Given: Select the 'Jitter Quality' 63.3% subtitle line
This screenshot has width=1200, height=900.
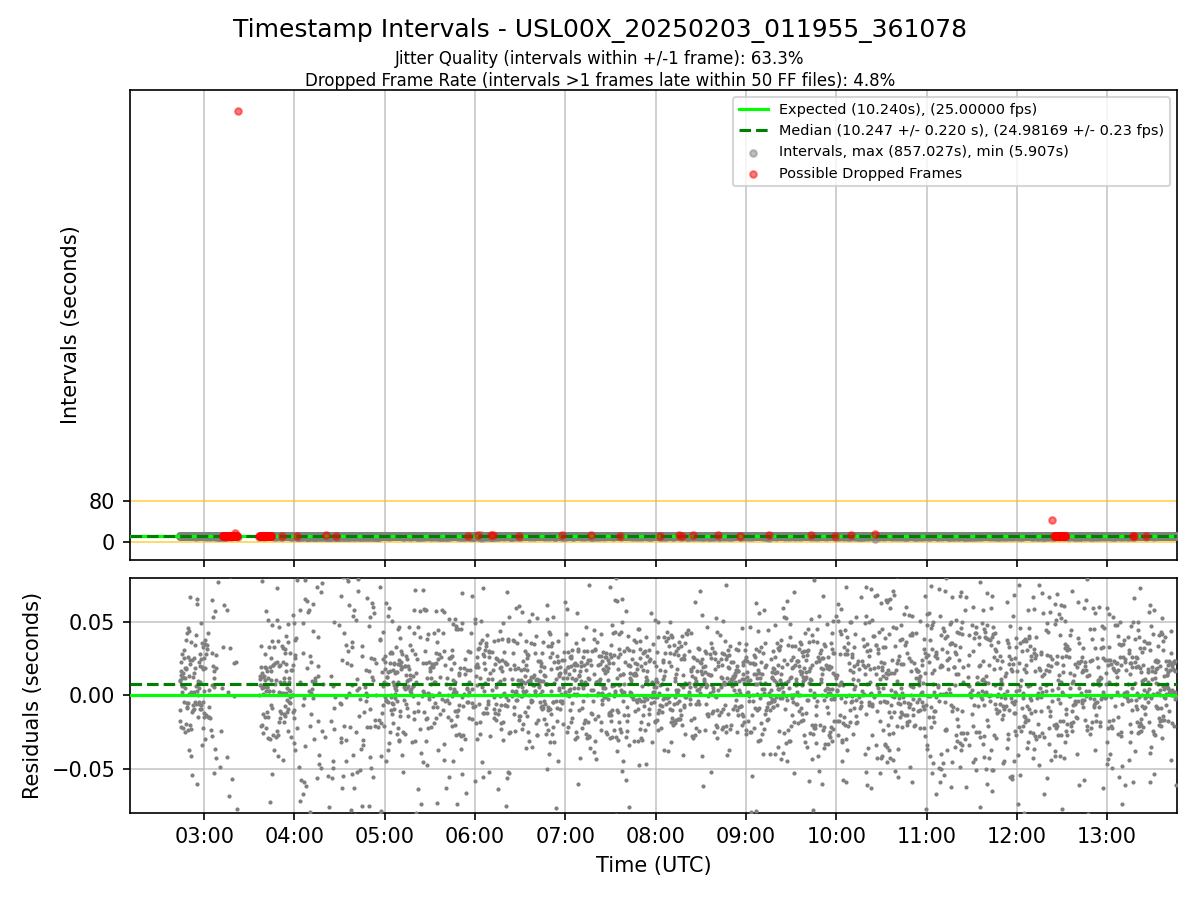Looking at the screenshot, I should [599, 58].
